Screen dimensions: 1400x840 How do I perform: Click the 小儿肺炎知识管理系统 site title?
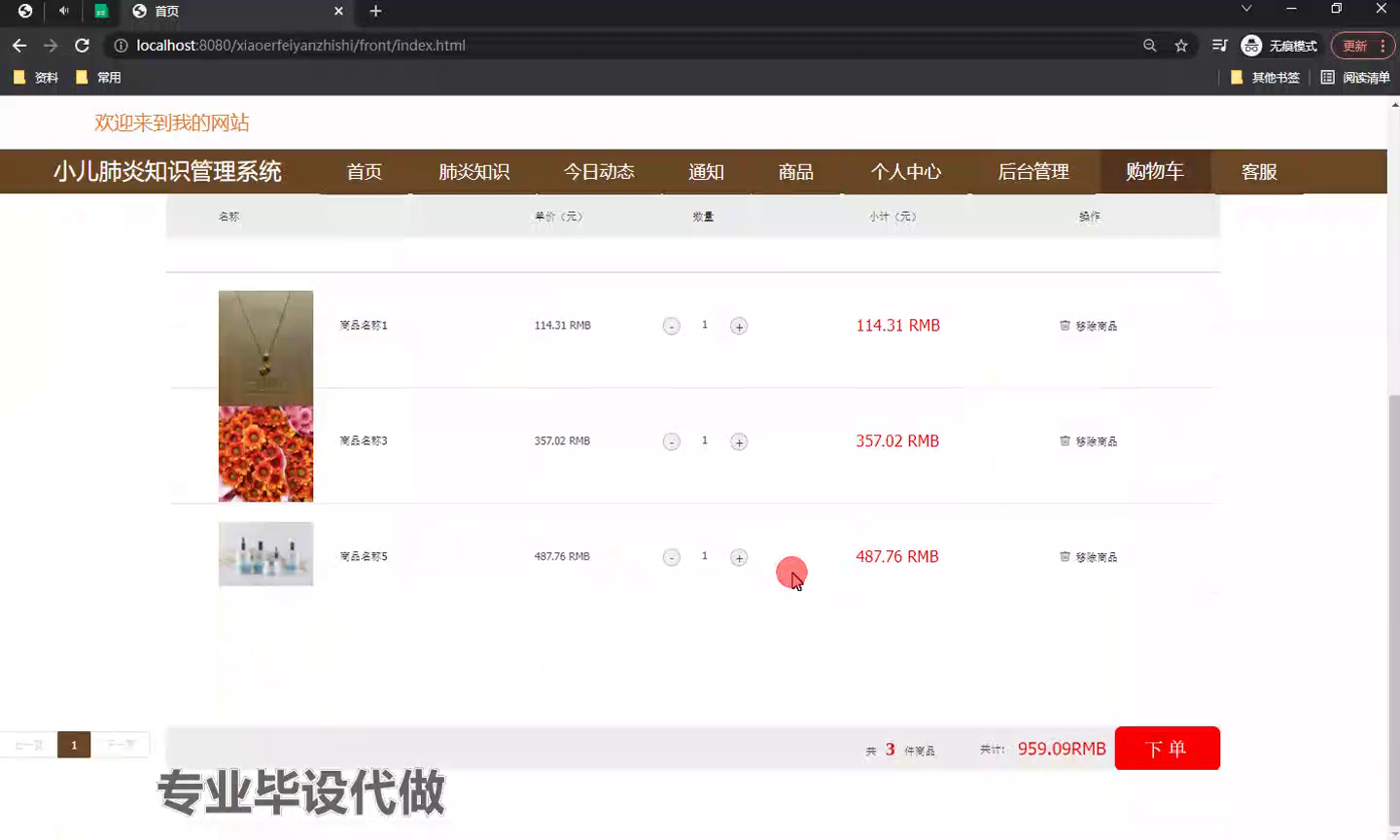coord(167,172)
